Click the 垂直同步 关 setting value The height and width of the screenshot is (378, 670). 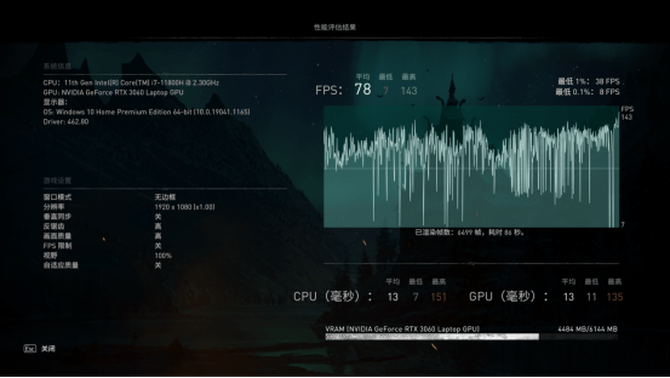coord(158,217)
